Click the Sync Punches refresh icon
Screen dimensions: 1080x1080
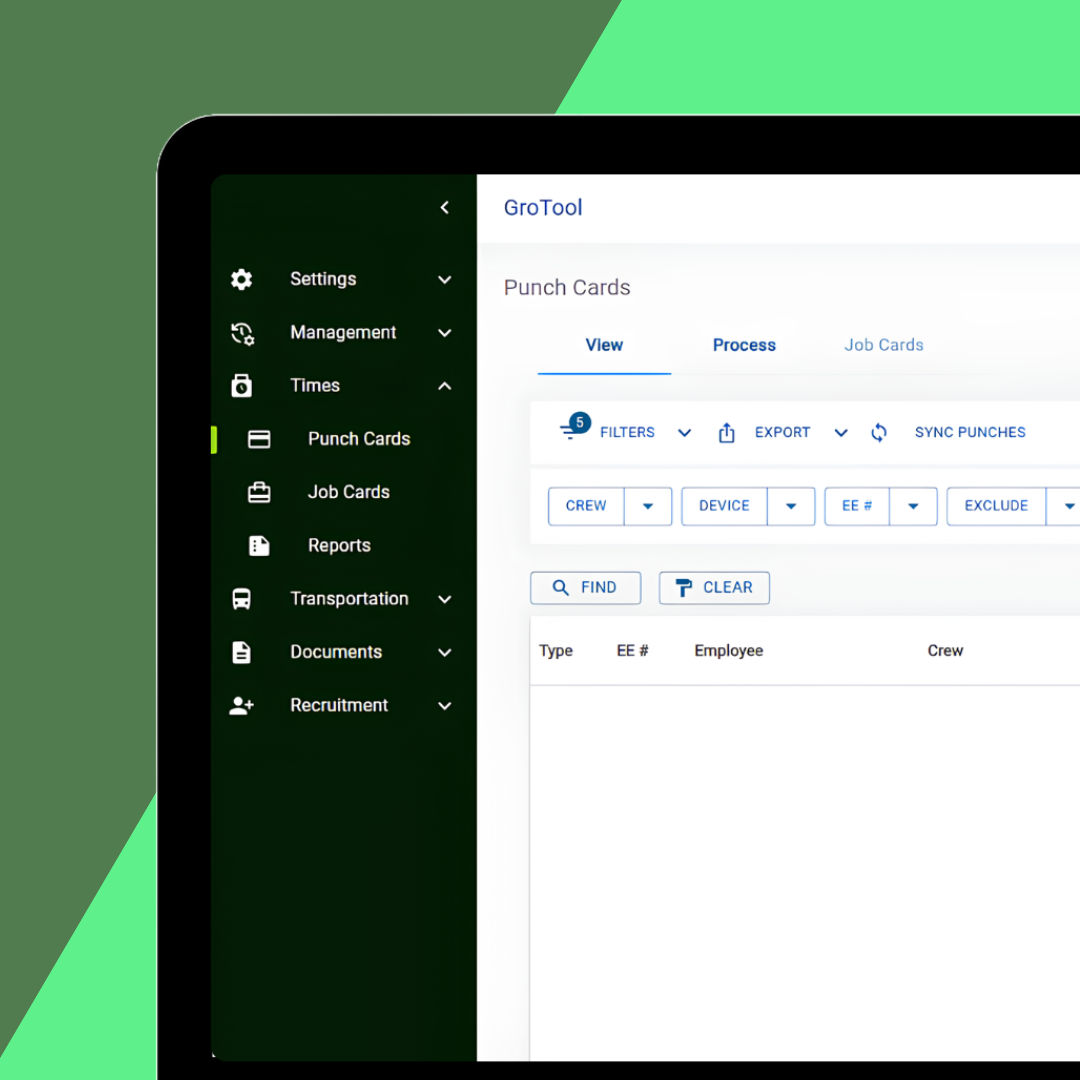point(879,433)
